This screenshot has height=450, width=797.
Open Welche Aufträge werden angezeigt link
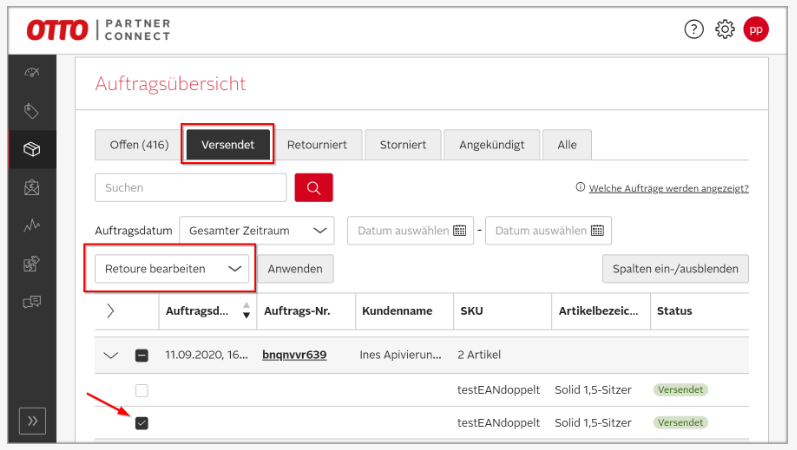[668, 188]
